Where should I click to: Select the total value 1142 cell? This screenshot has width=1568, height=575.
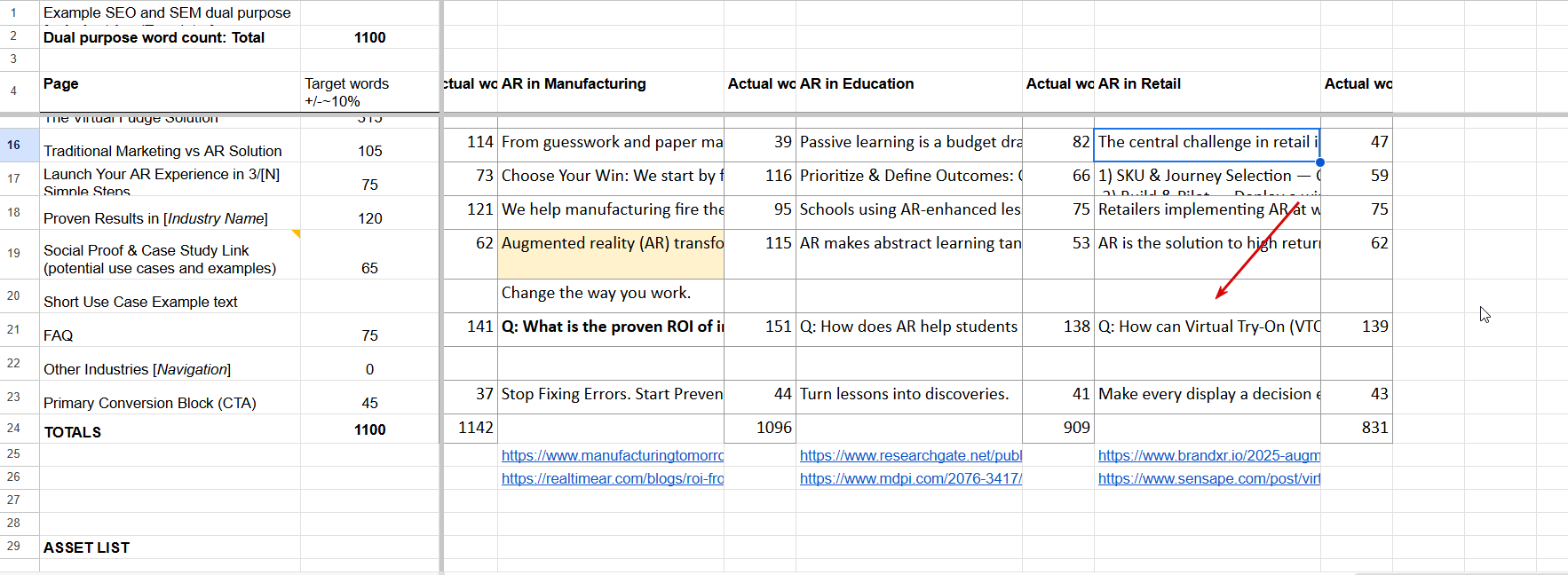click(471, 428)
